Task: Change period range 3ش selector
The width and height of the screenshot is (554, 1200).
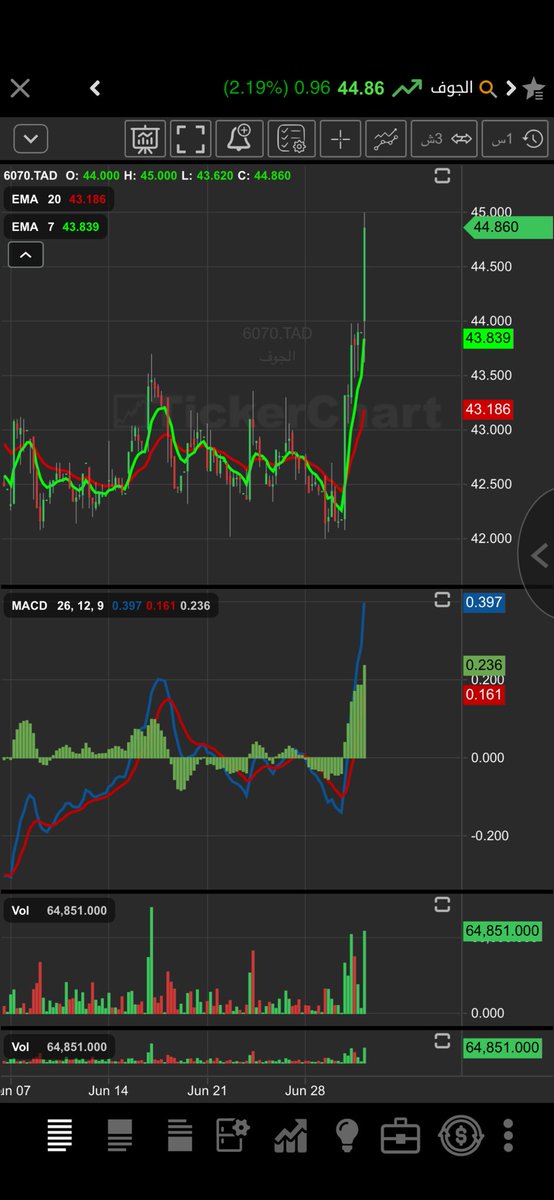Action: [x=446, y=139]
